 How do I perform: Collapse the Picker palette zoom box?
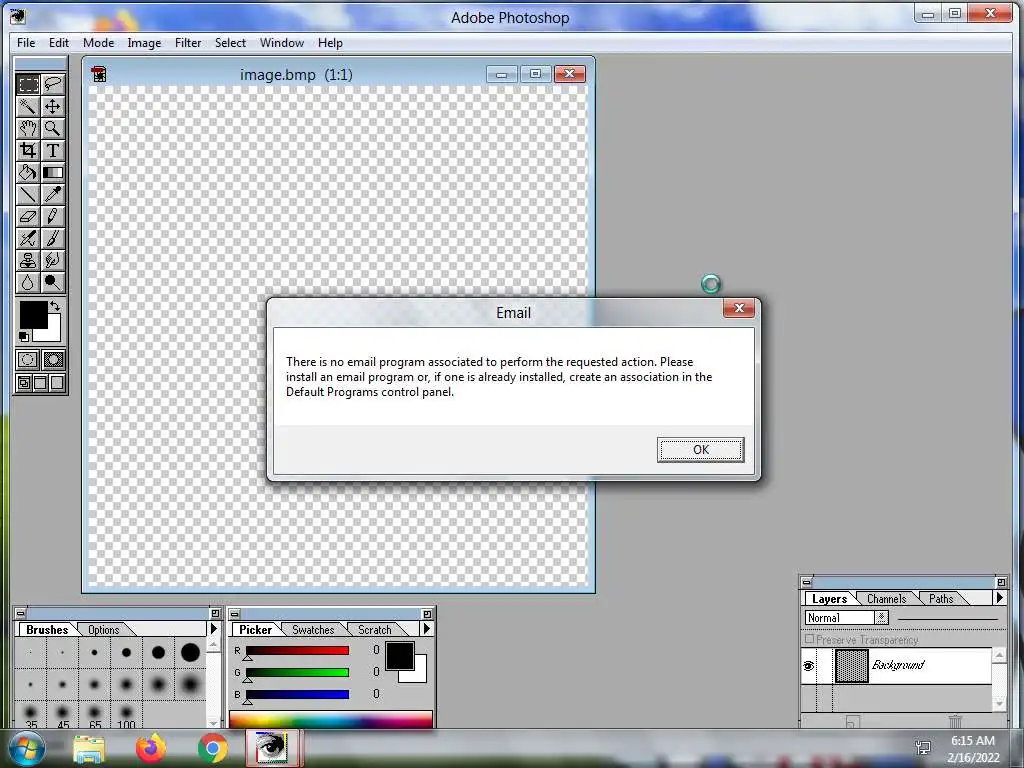tap(427, 614)
